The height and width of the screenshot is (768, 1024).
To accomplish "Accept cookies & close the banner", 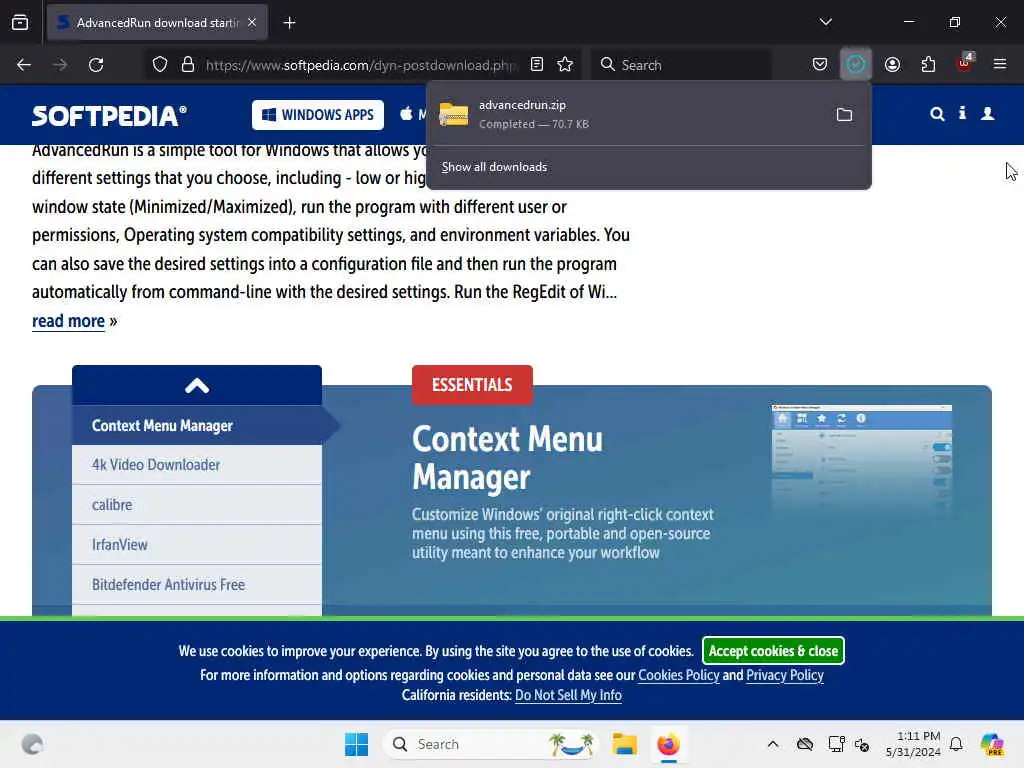I will click(773, 651).
